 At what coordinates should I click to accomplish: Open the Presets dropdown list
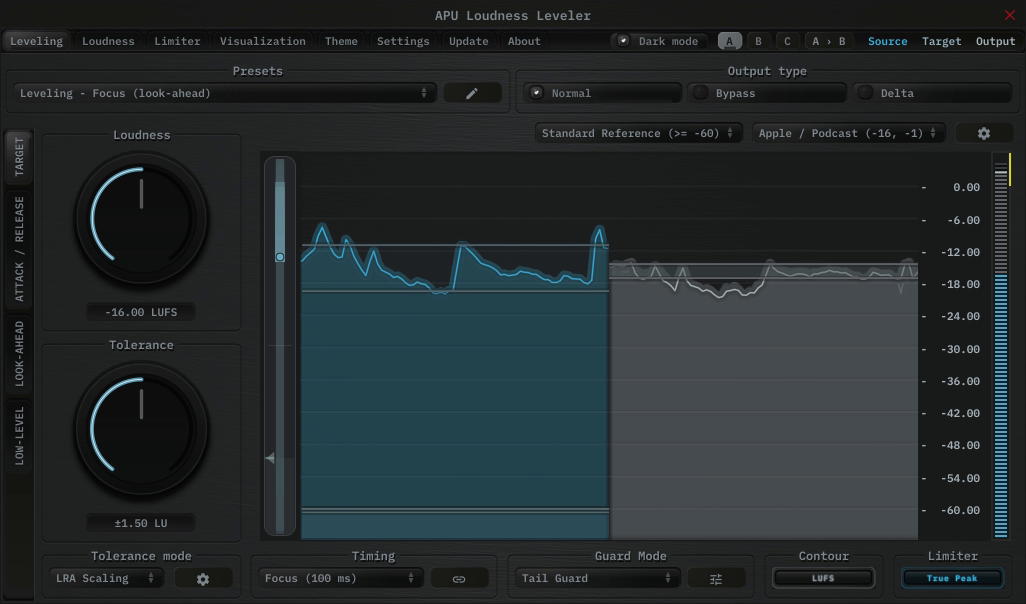coord(226,93)
